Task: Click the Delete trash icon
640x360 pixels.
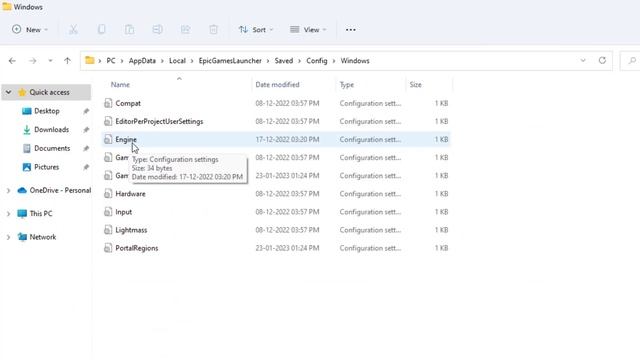Action: point(213,30)
